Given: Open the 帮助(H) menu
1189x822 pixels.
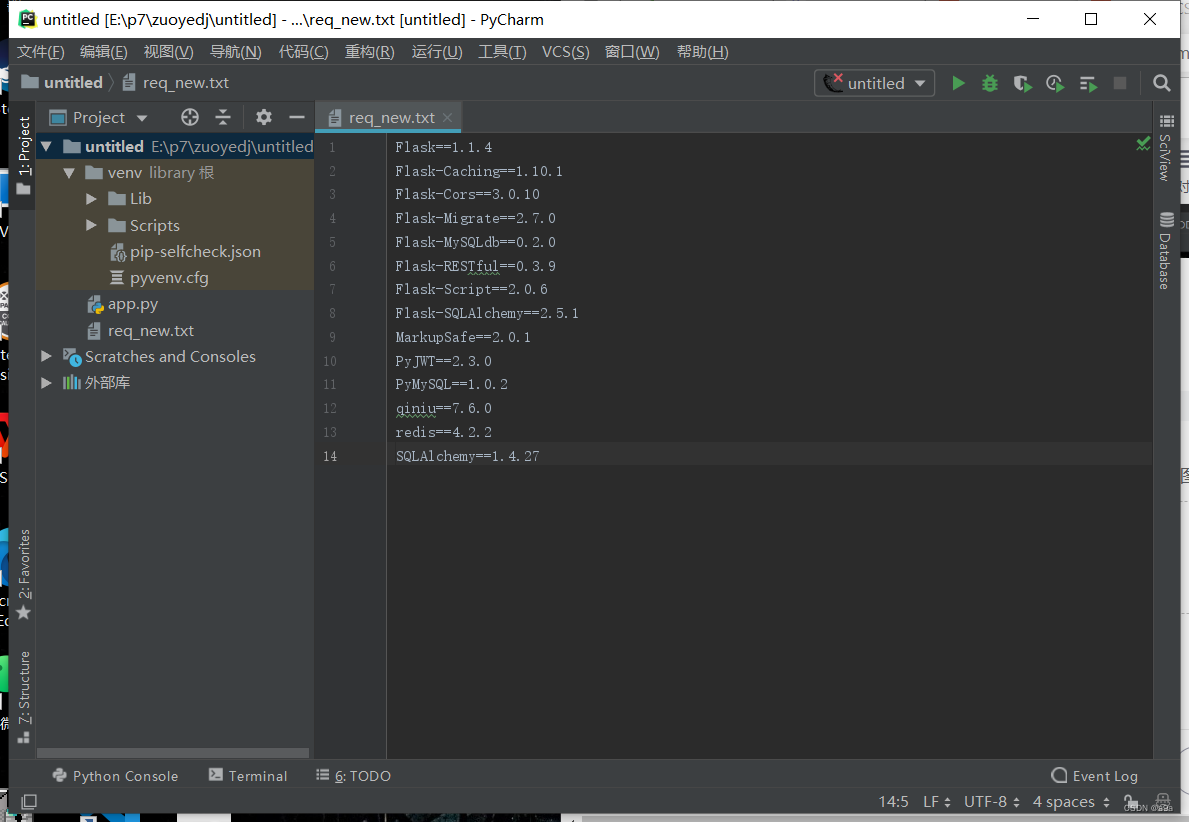Looking at the screenshot, I should (x=702, y=52).
